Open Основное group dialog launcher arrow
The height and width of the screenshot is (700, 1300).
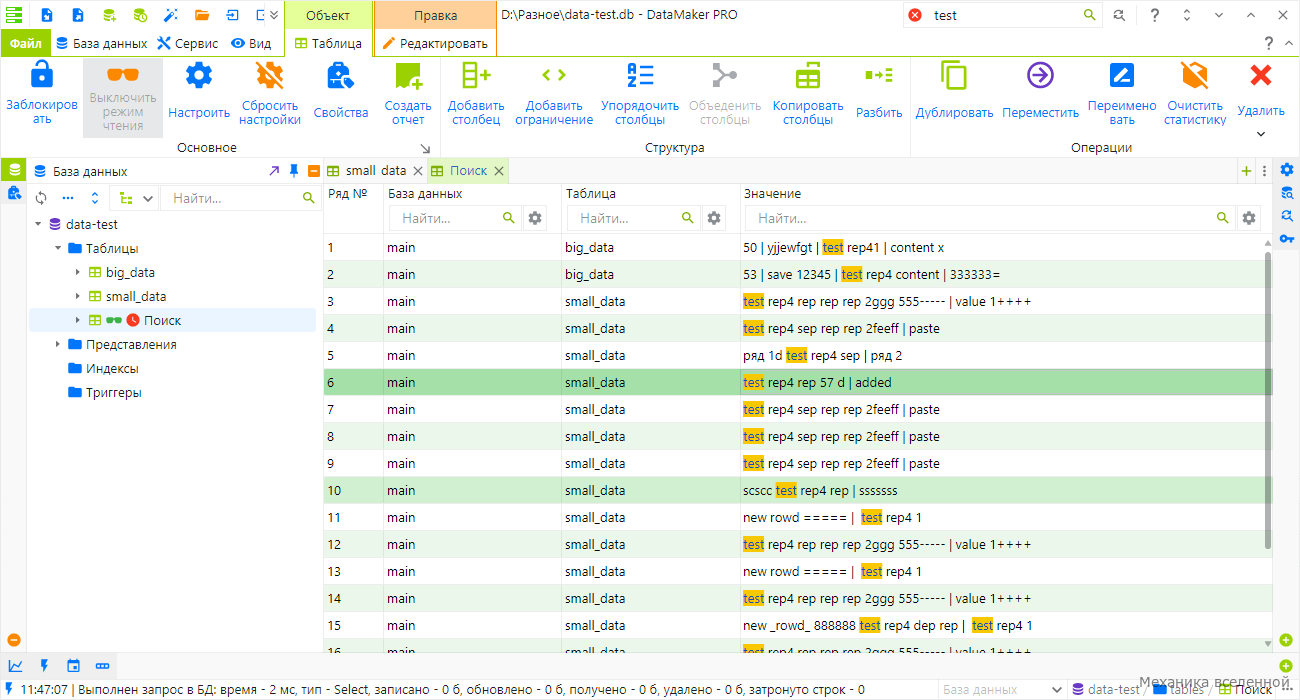[425, 148]
